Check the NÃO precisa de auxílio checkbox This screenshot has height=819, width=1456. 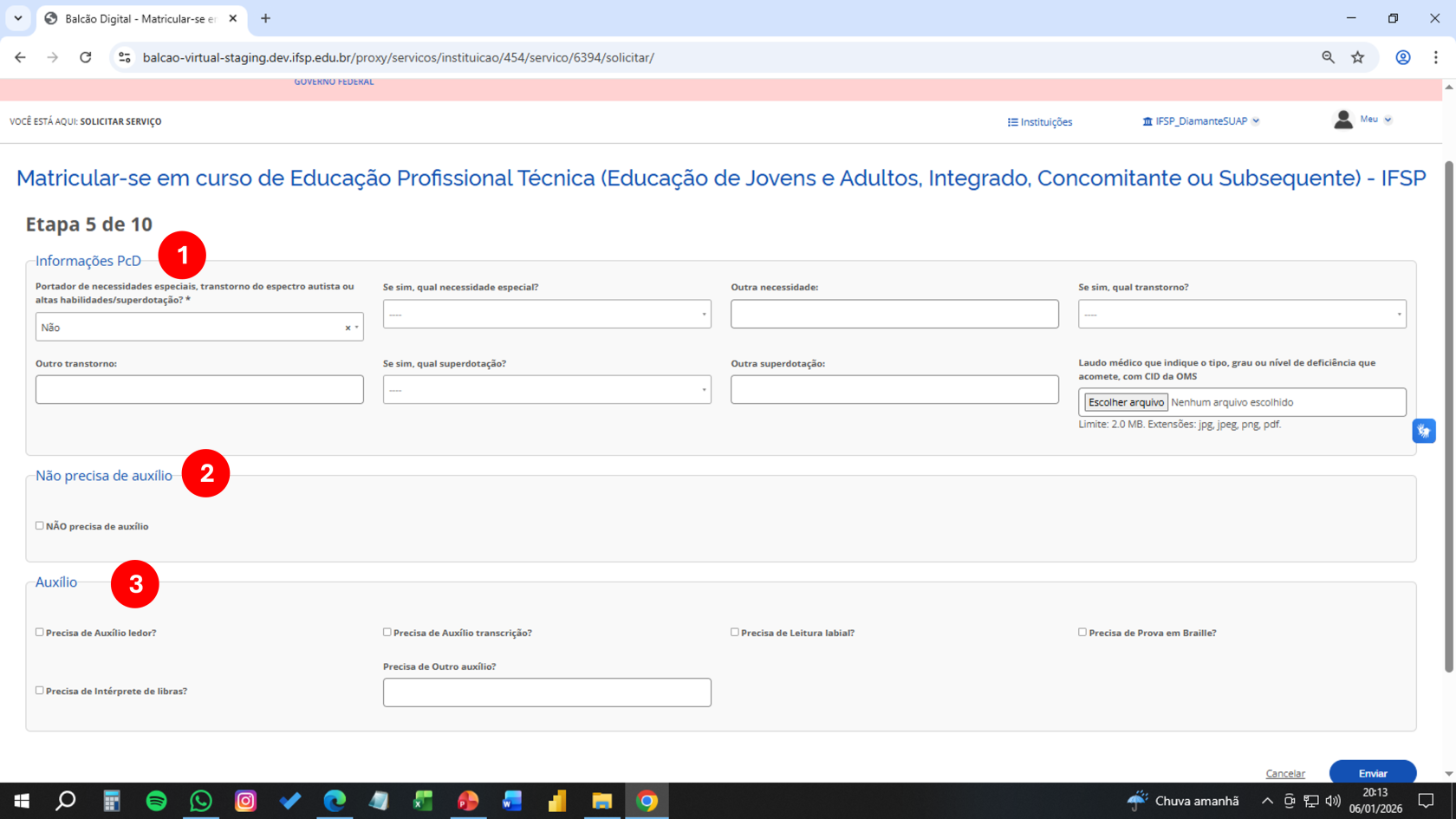39,525
